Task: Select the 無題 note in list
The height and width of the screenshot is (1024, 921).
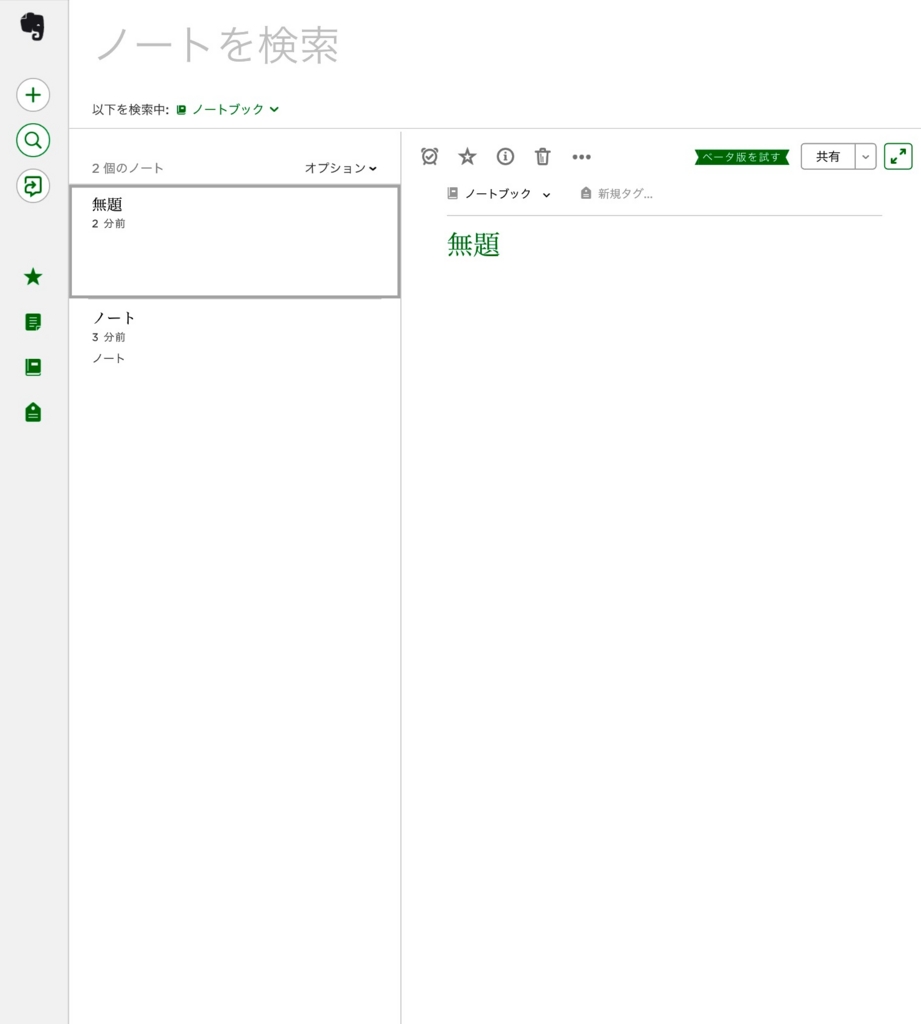Action: (x=234, y=242)
